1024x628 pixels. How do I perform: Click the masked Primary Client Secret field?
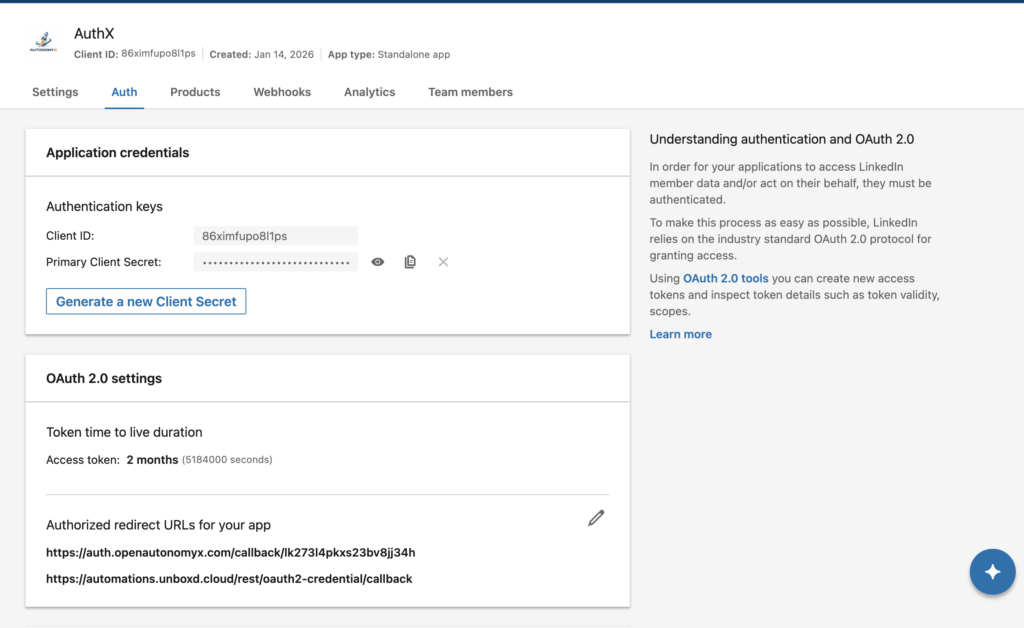[x=275, y=262]
